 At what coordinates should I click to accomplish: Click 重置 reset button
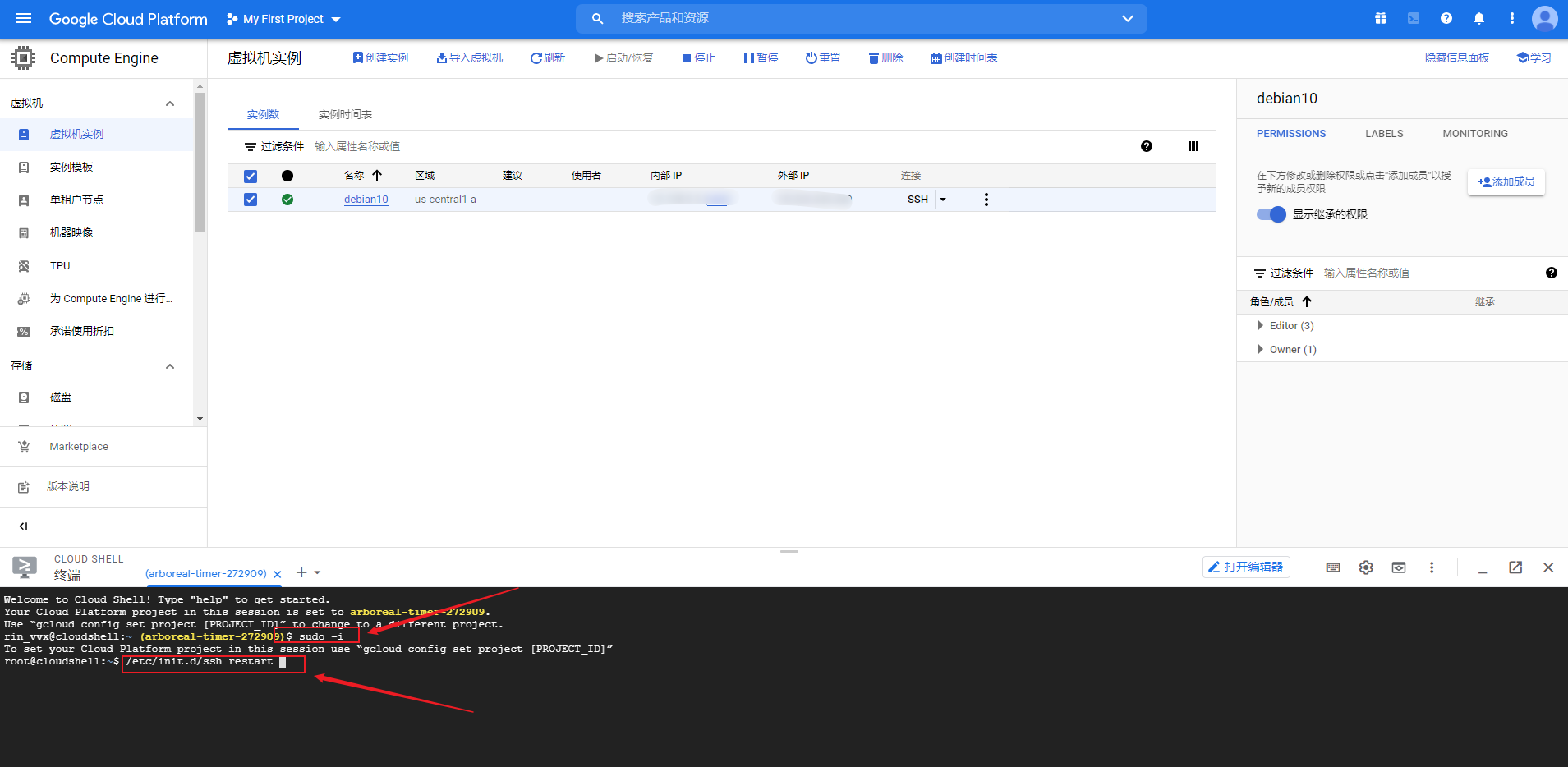point(823,57)
